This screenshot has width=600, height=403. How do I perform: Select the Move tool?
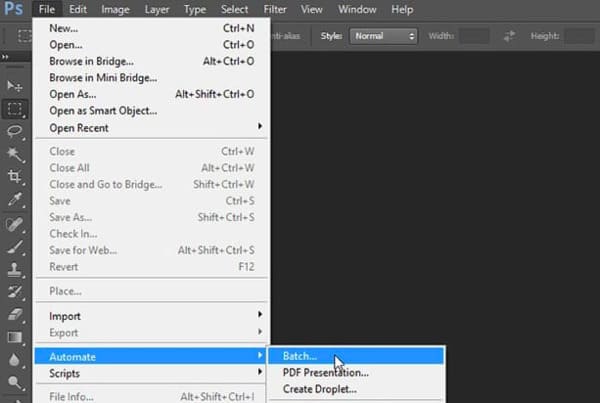tap(15, 86)
